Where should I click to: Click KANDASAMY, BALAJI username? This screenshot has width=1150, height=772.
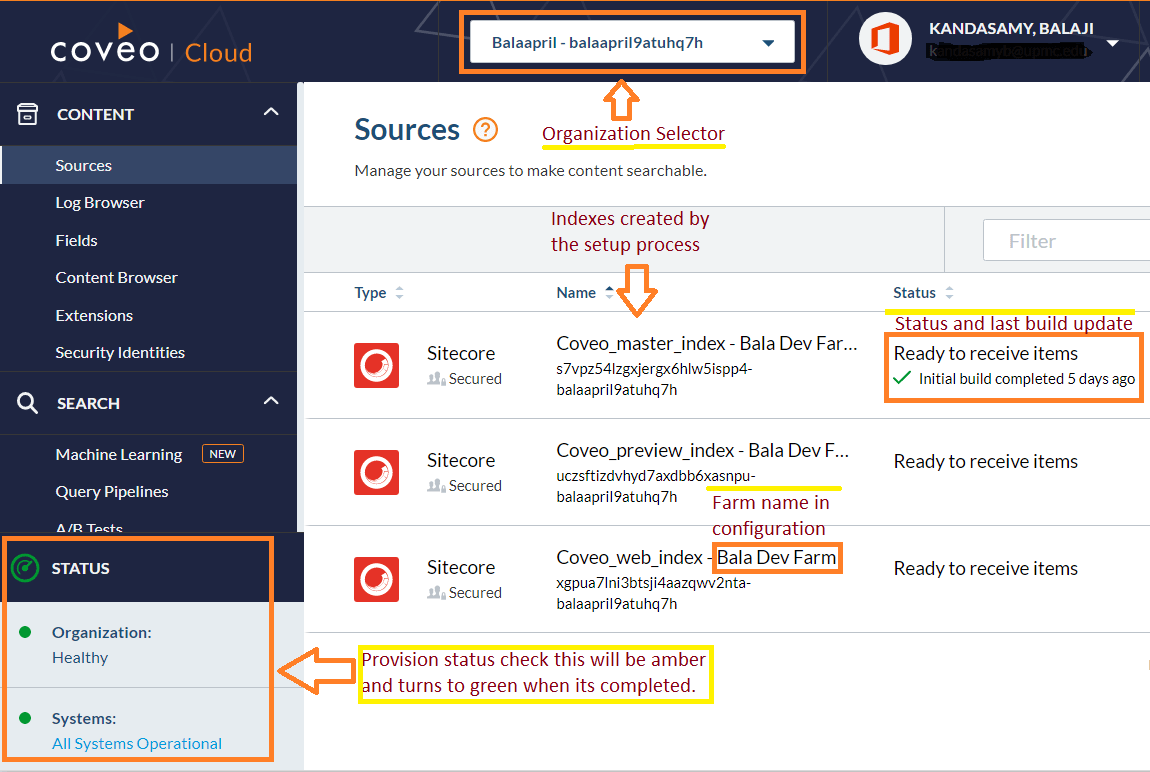pyautogui.click(x=1011, y=29)
